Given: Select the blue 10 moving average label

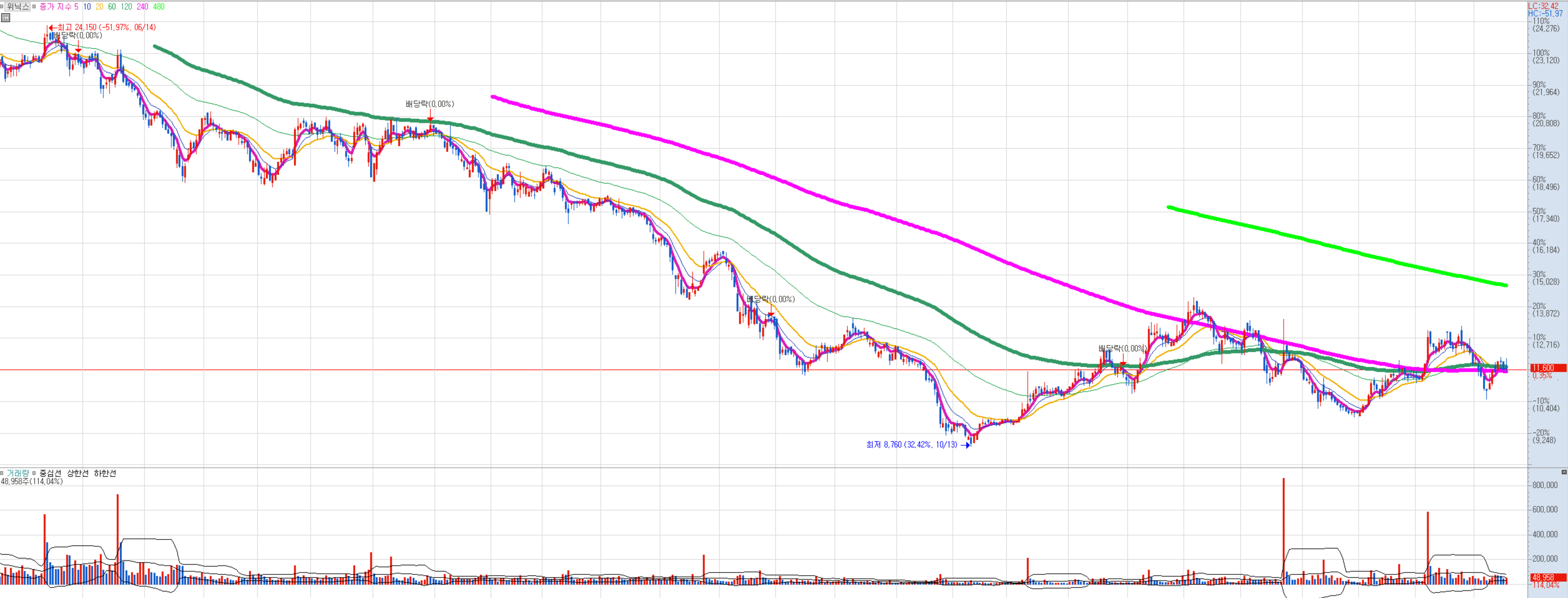Looking at the screenshot, I should coord(87,7).
